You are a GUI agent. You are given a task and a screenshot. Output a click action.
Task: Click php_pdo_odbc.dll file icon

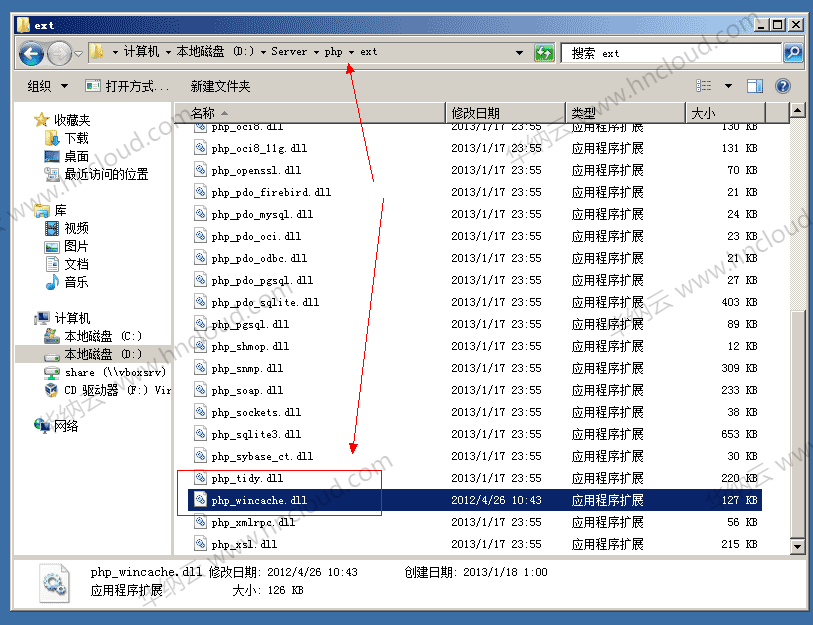pos(200,258)
